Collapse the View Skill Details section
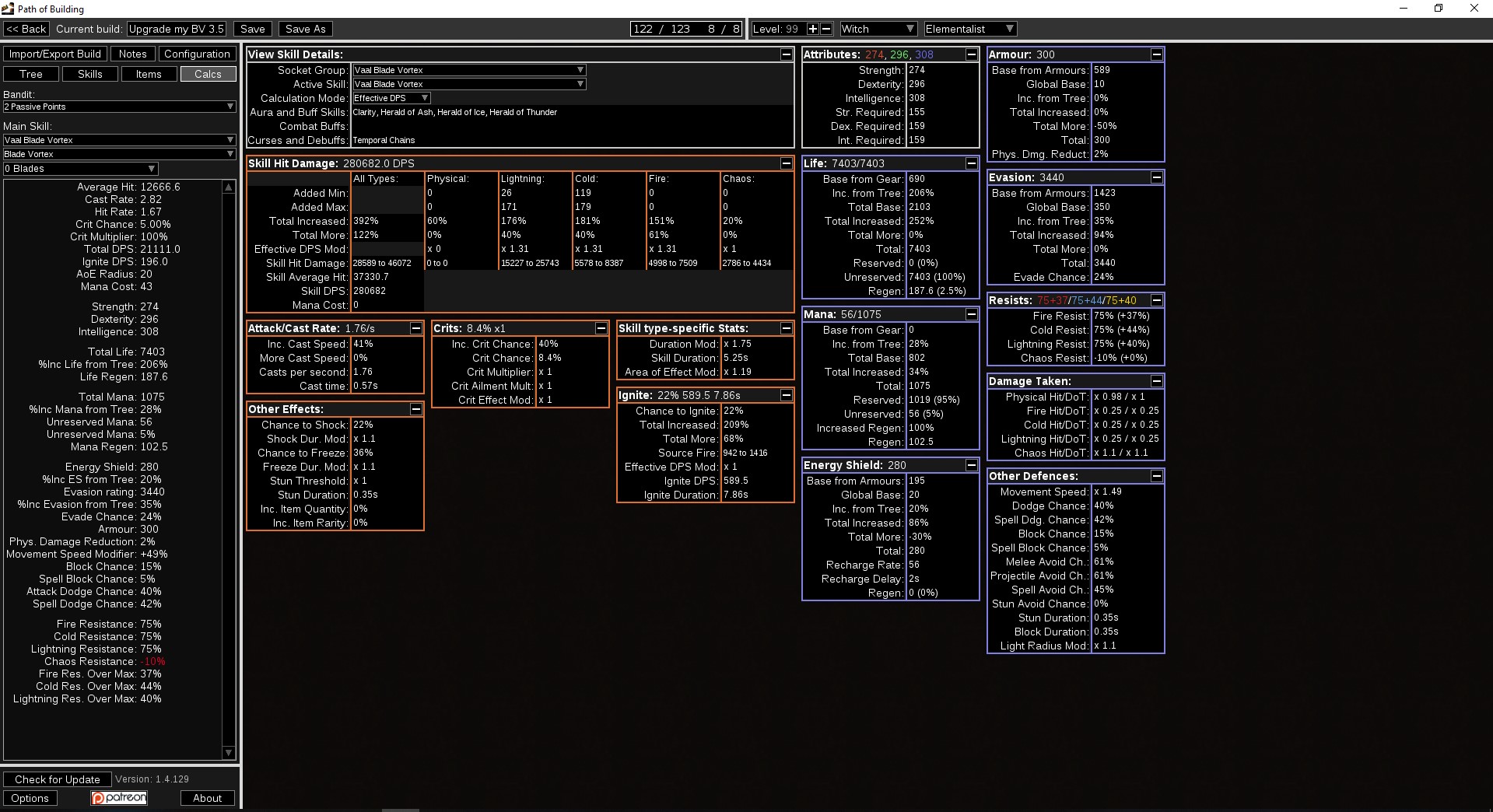The height and width of the screenshot is (812, 1493). tap(787, 54)
